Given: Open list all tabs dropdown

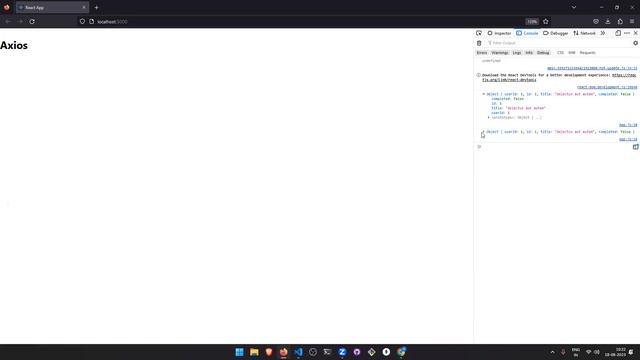Looking at the screenshot, I should (x=574, y=7).
